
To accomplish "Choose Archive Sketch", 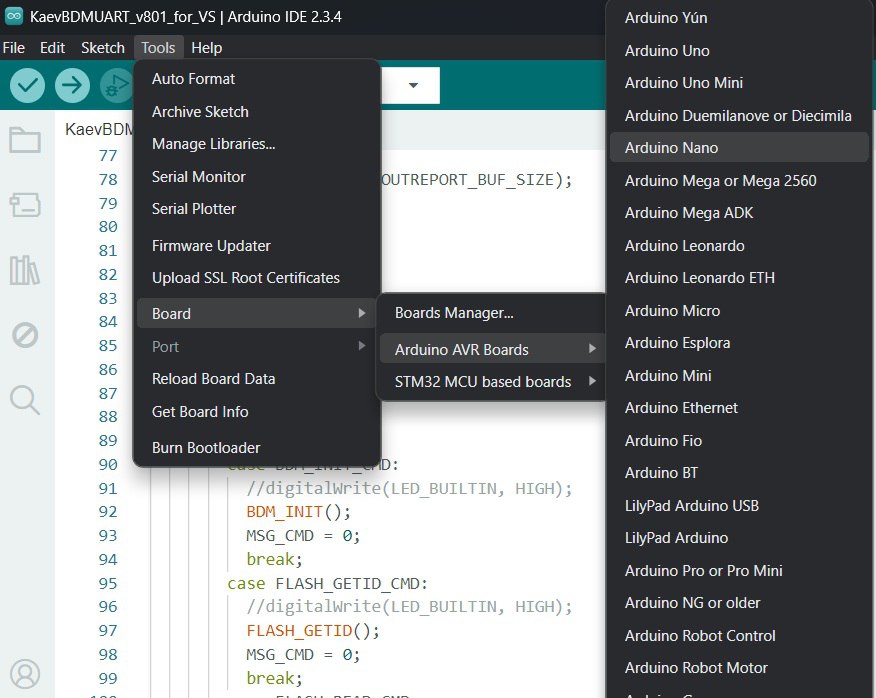I will (x=257, y=112).
